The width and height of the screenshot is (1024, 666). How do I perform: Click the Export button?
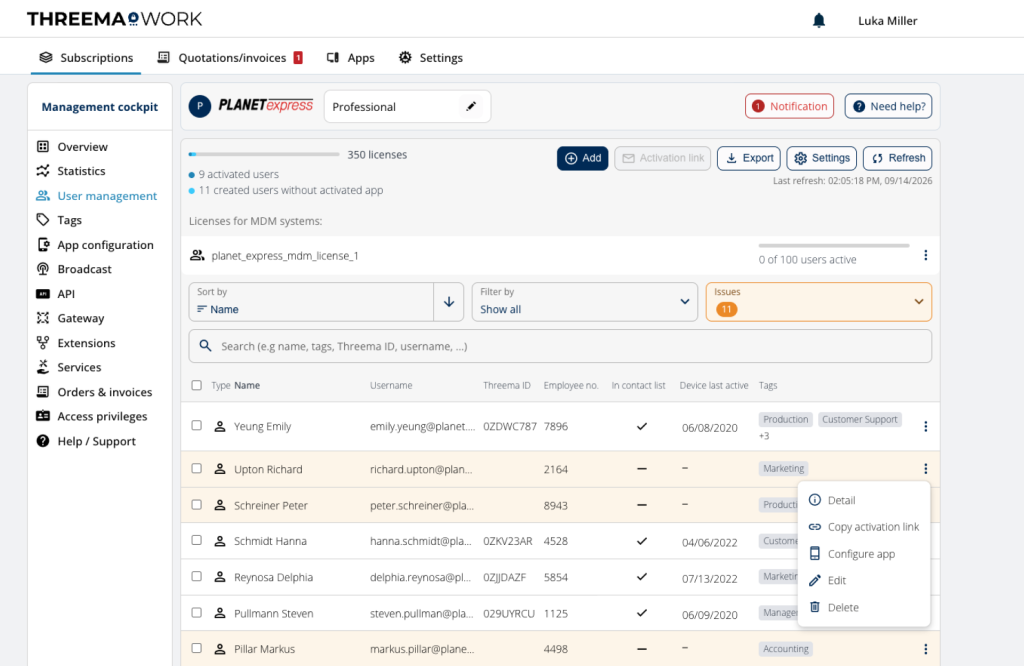(x=749, y=158)
